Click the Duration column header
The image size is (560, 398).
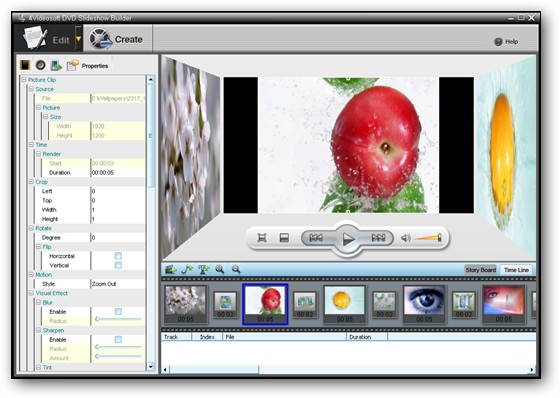point(367,337)
